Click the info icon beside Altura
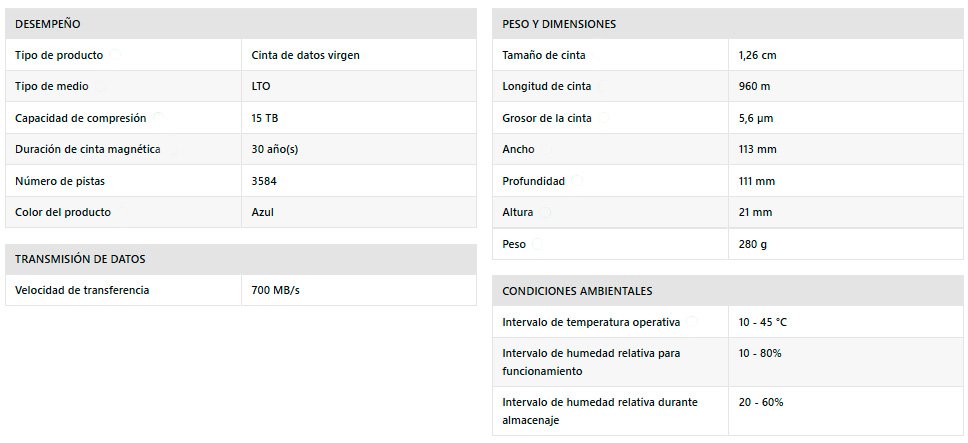The height and width of the screenshot is (443, 968). point(545,212)
